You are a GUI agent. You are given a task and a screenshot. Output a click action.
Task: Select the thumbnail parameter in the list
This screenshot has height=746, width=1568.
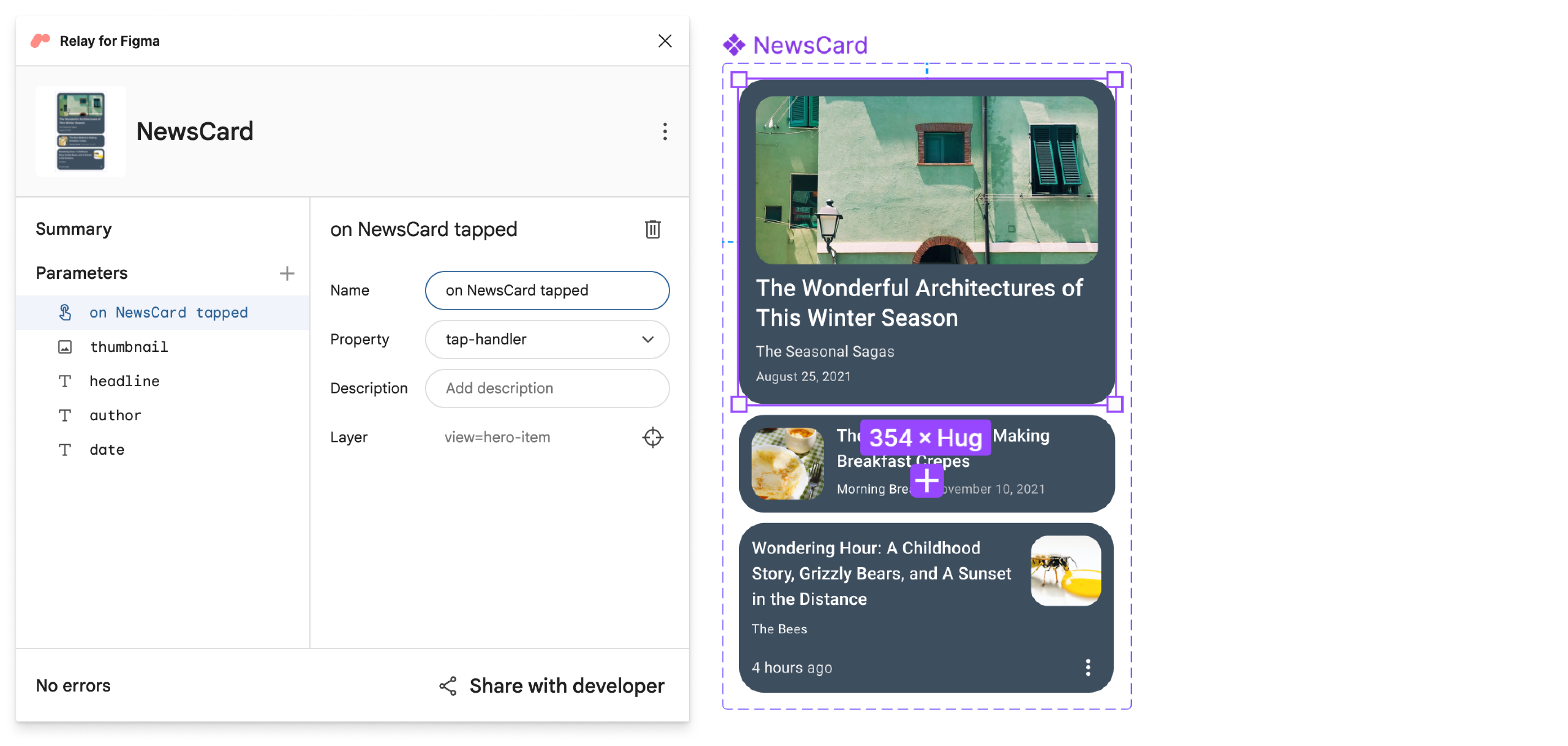coord(127,346)
